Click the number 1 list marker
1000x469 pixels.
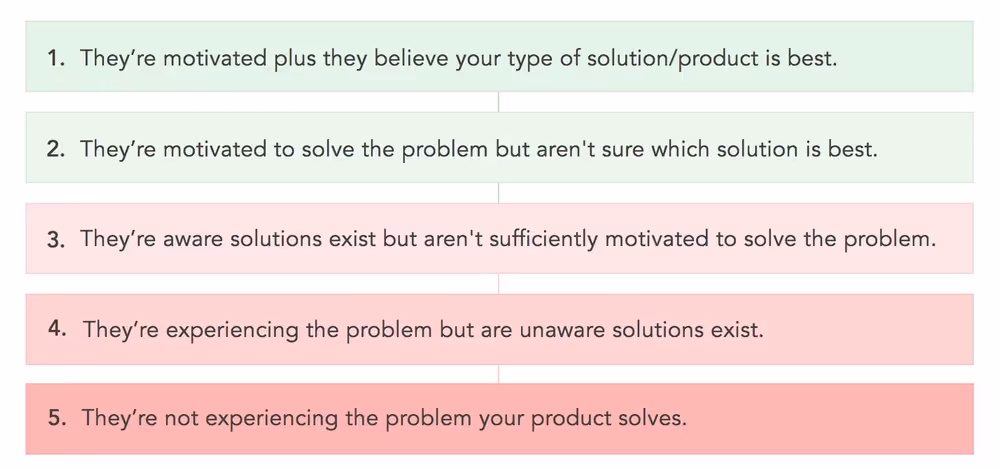point(57,58)
